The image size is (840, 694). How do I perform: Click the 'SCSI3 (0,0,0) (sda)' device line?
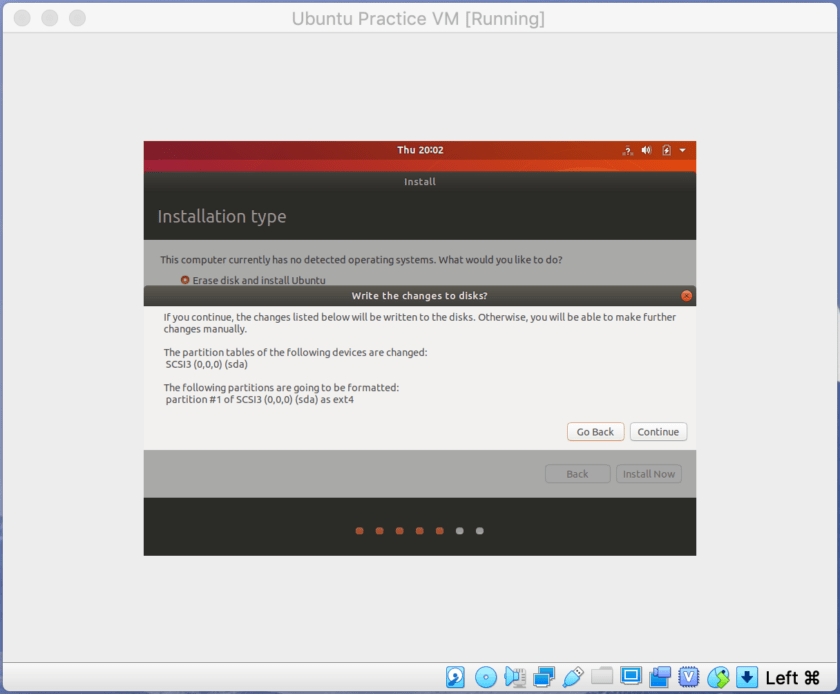click(206, 364)
